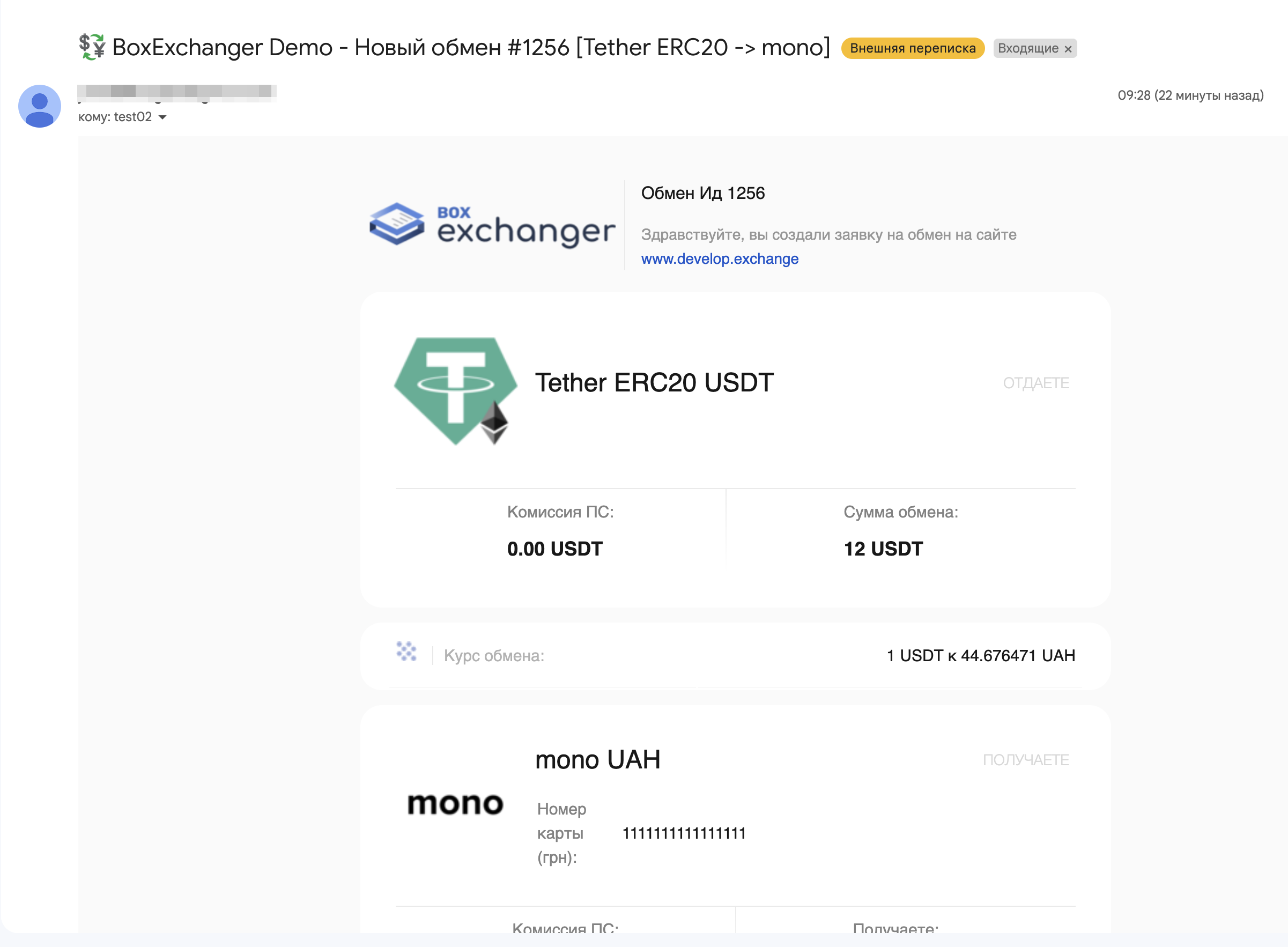The image size is (1288, 947).
Task: Click the mono bank logo
Action: [455, 804]
